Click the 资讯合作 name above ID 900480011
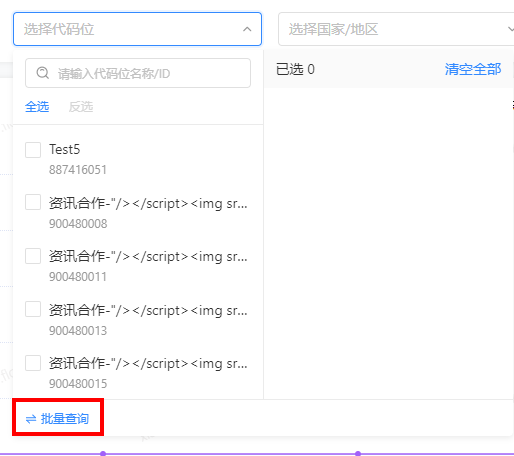The width and height of the screenshot is (514, 456). [x=148, y=256]
